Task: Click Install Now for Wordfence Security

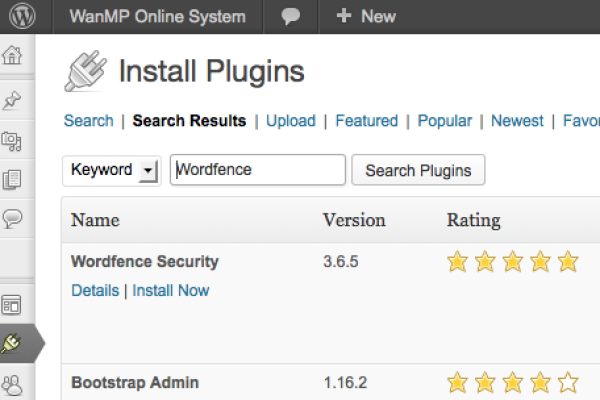Action: click(171, 291)
